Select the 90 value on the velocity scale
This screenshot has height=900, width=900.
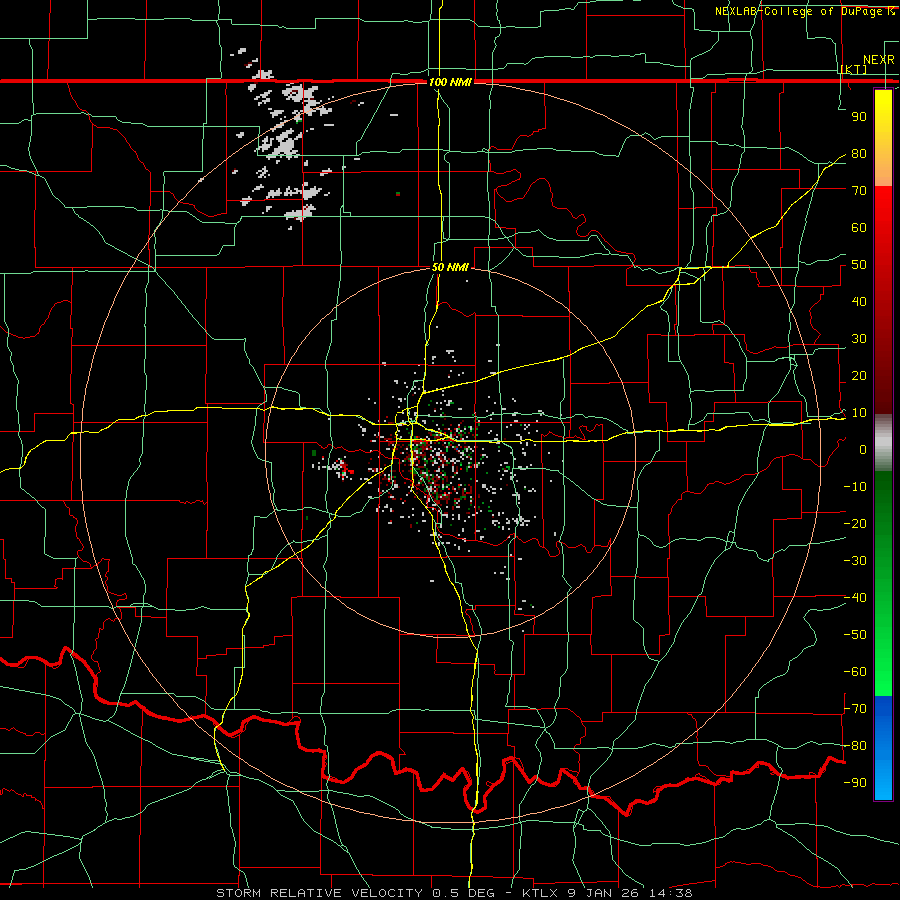[x=859, y=117]
